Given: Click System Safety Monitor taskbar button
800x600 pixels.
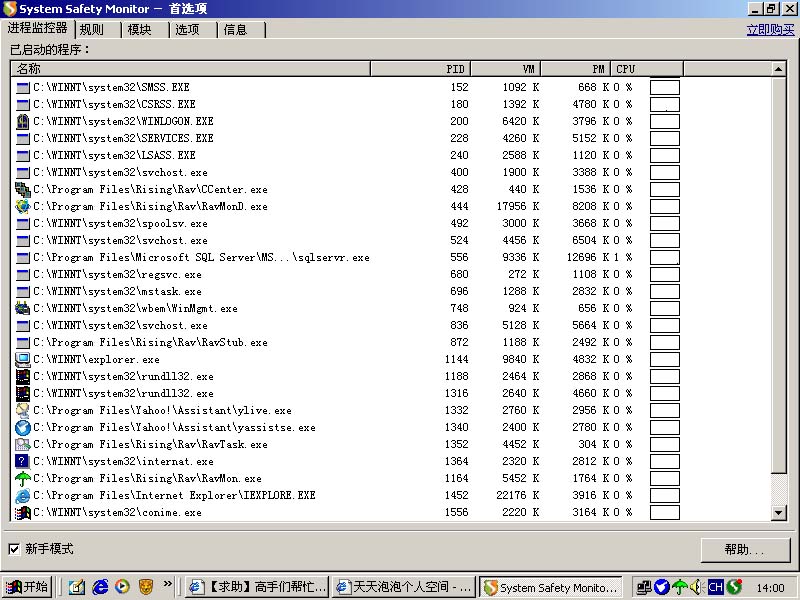Looking at the screenshot, I should pyautogui.click(x=551, y=587).
